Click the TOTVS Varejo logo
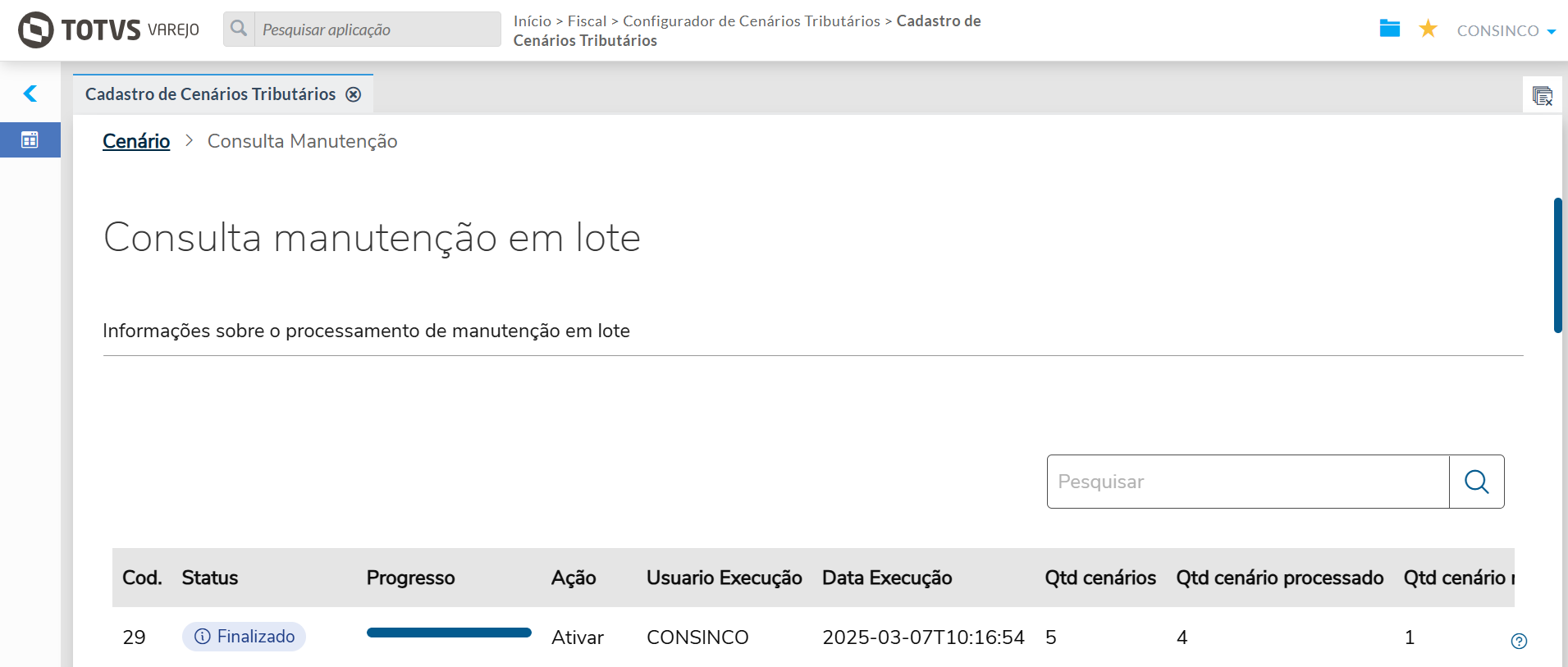The height and width of the screenshot is (667, 1568). pyautogui.click(x=108, y=30)
